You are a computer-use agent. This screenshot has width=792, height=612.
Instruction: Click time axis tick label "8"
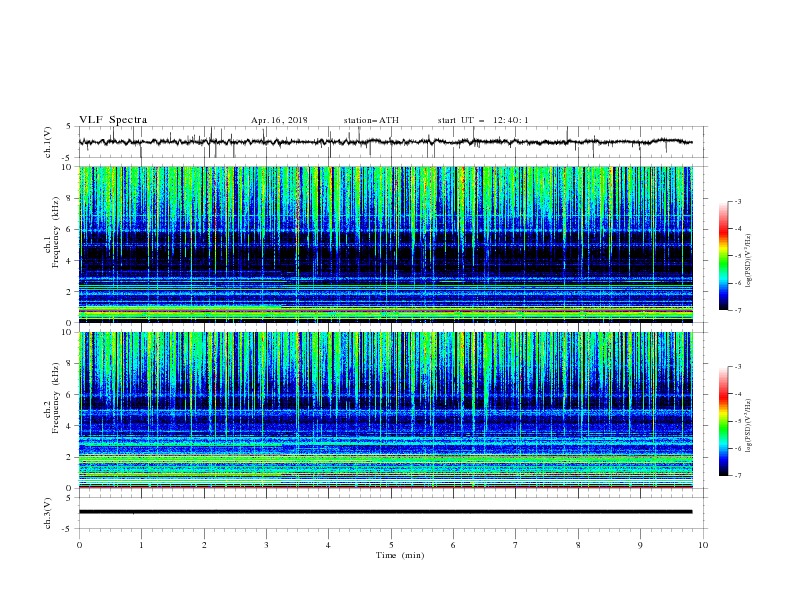578,545
